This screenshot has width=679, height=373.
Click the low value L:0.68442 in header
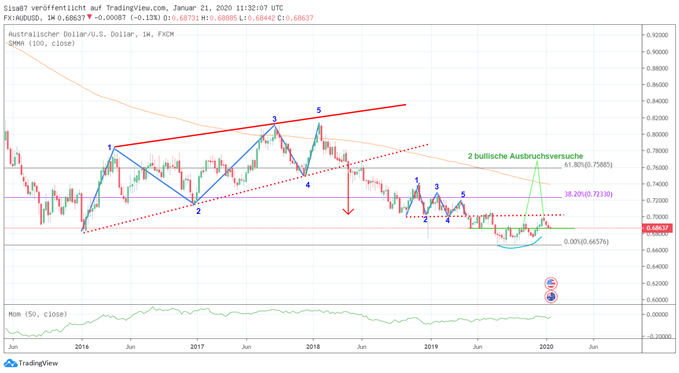[x=257, y=18]
